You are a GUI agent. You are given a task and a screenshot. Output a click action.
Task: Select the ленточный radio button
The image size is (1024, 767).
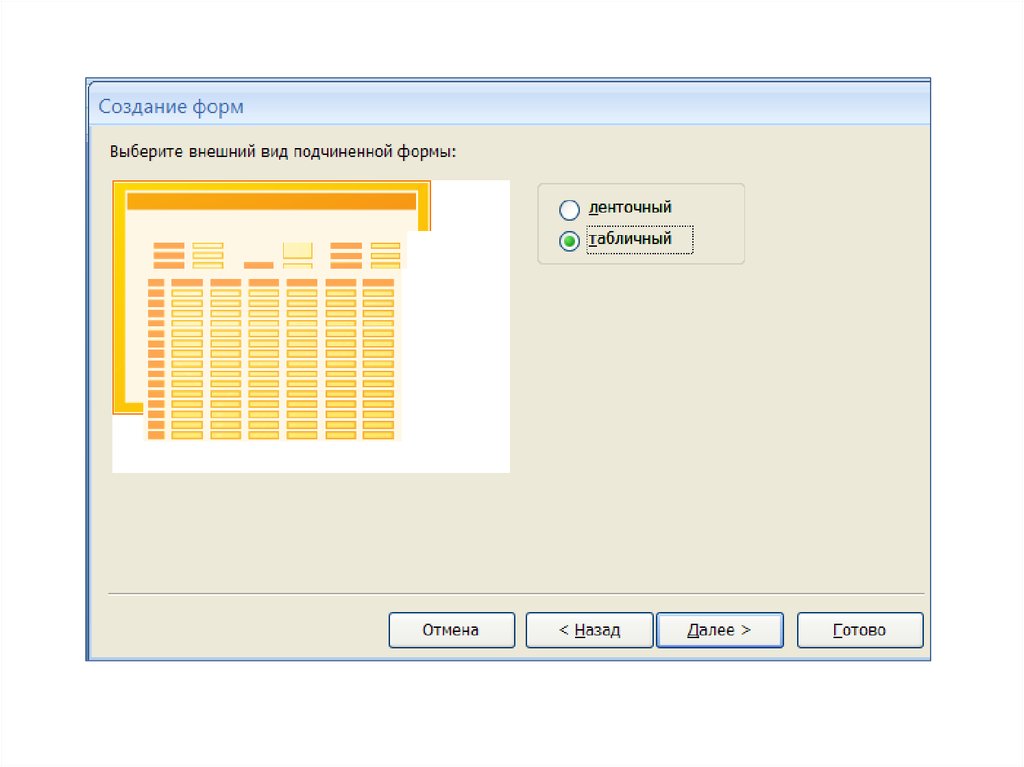pos(569,210)
